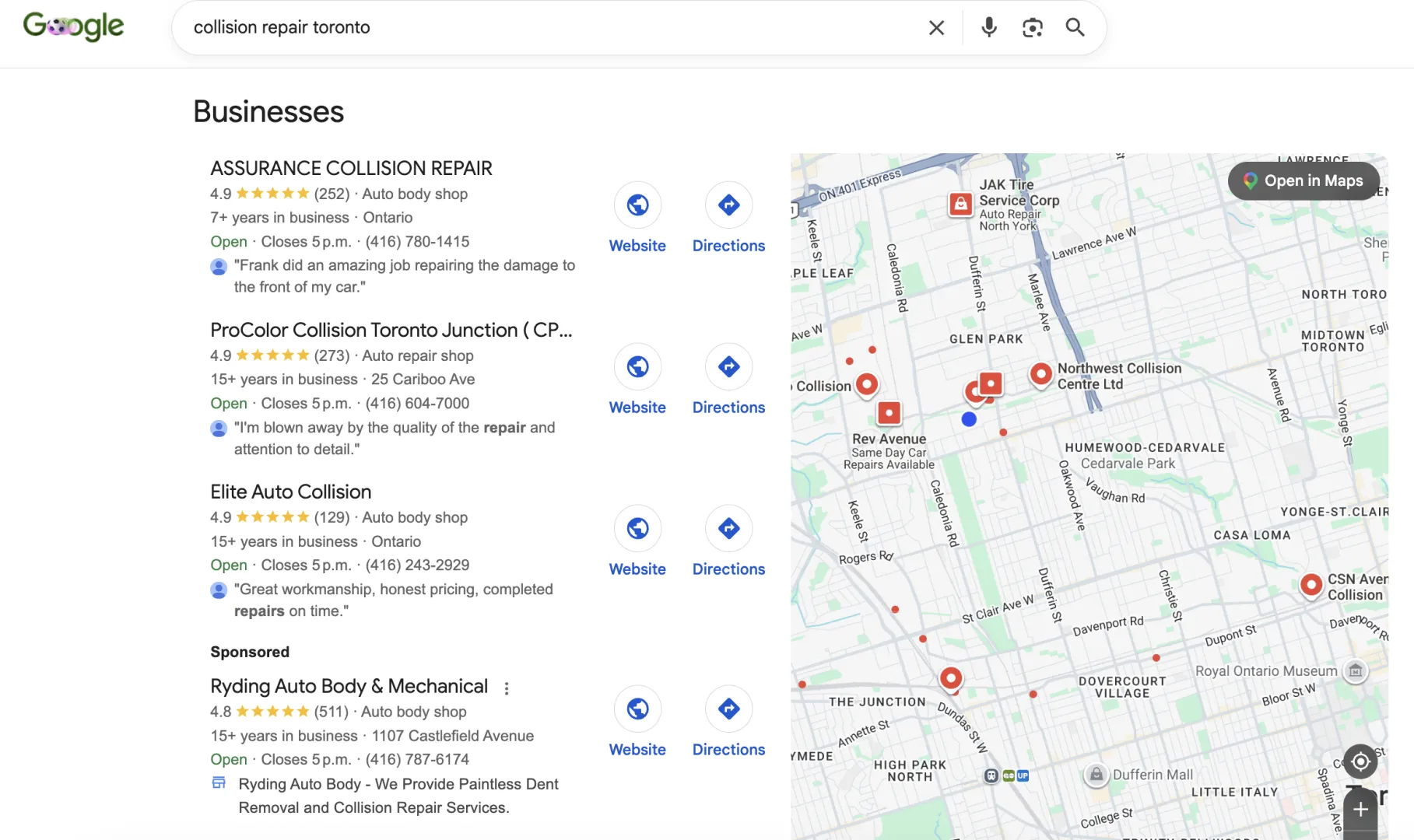Screen dimensions: 1414x840
Task: Select the CSN Avenue Collision map pin
Action: [1311, 584]
